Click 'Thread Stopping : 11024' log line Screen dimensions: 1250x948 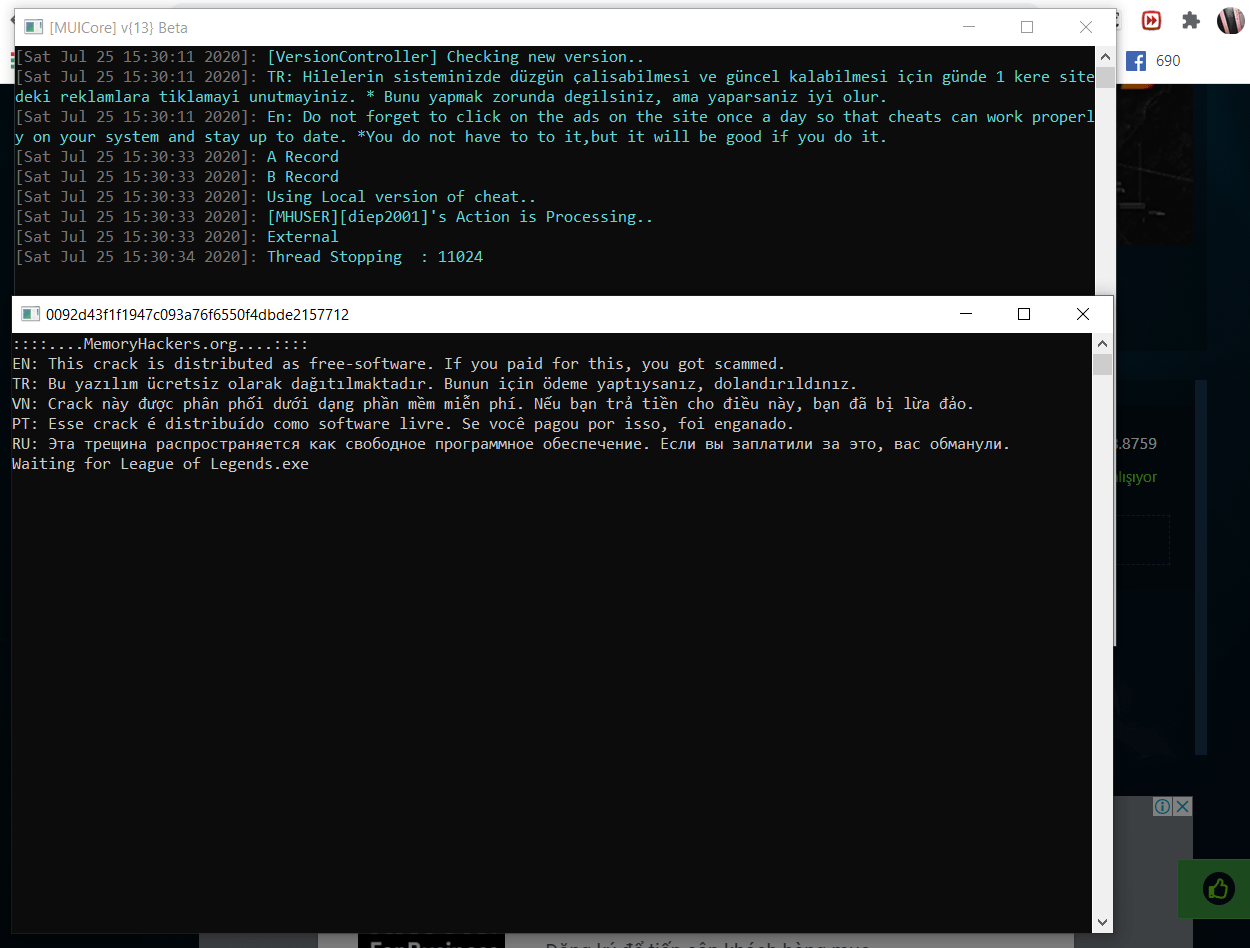249,257
